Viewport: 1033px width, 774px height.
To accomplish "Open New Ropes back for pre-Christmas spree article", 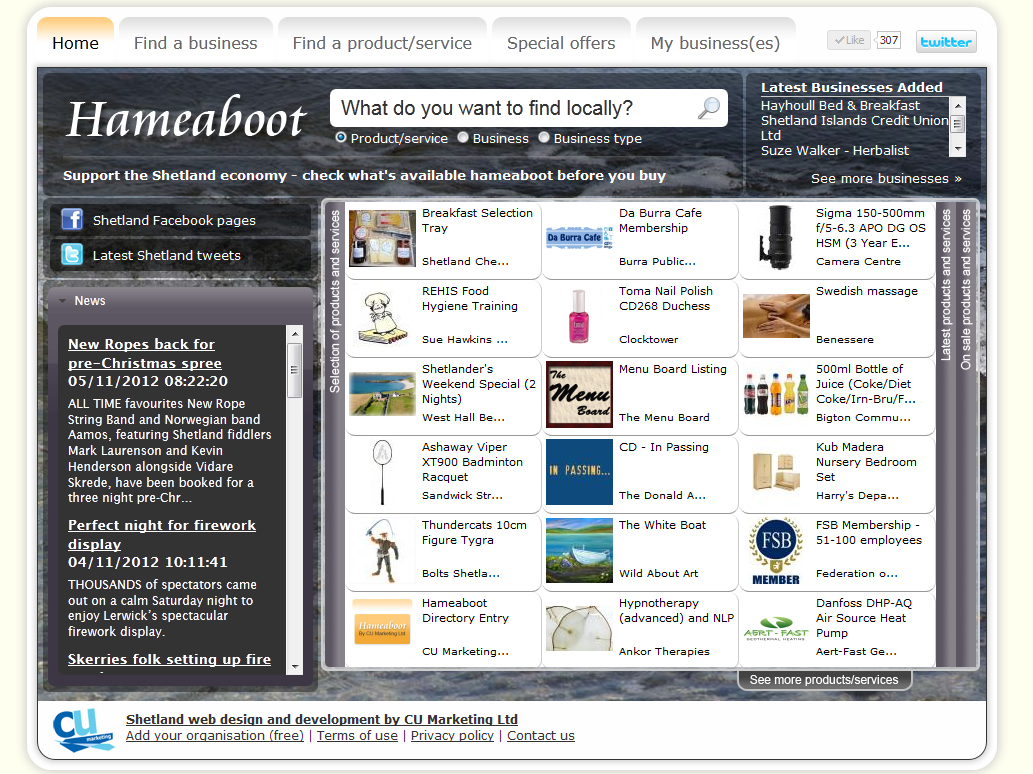I will coord(145,353).
